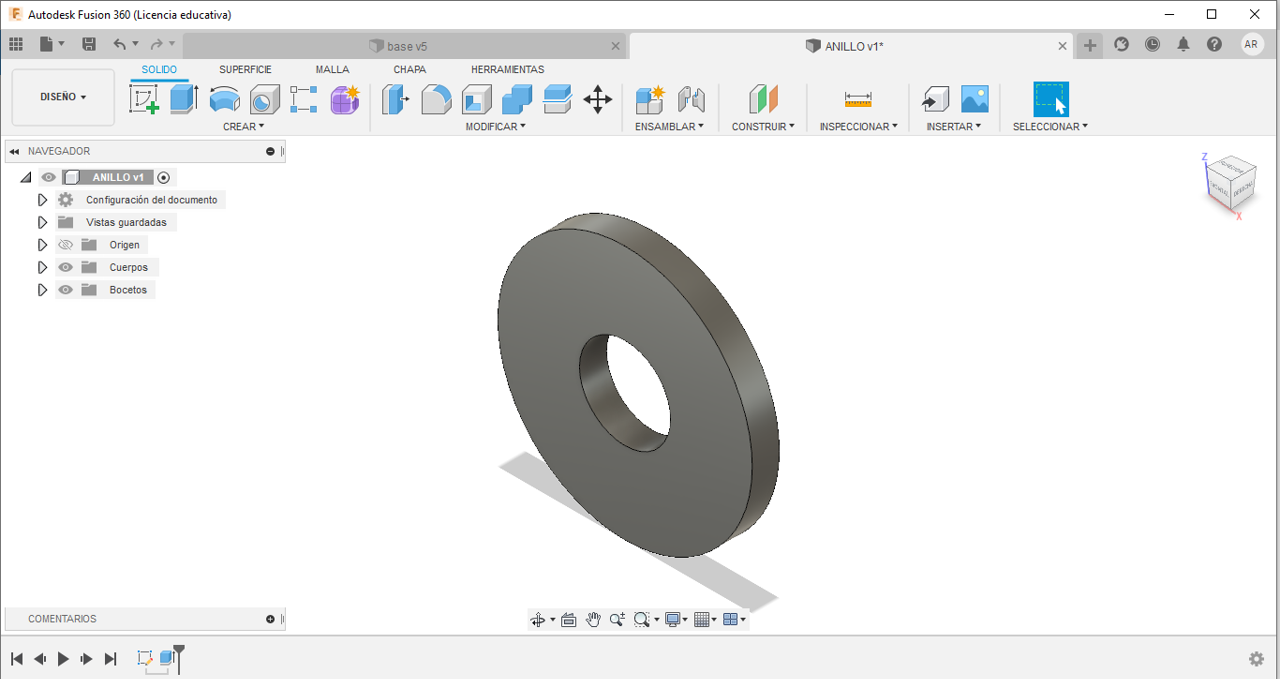The width and height of the screenshot is (1280, 679).
Task: Open a new design tab with plus
Action: click(1090, 45)
